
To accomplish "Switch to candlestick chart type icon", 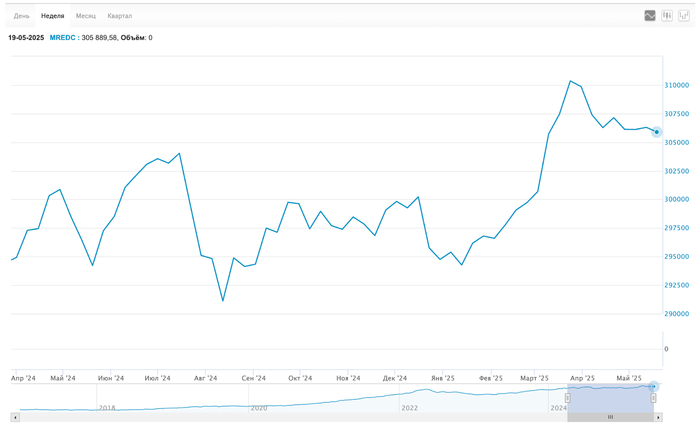I will [667, 16].
